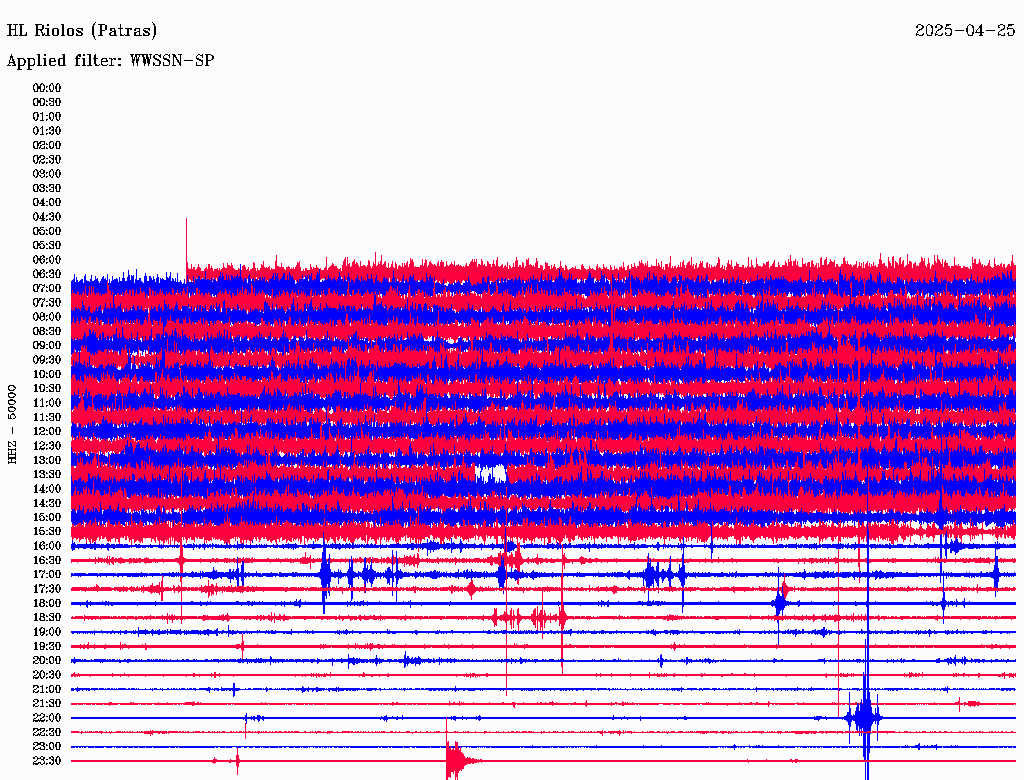Image resolution: width=1024 pixels, height=780 pixels.
Task: Click the 07:00 time label
Action: point(47,289)
